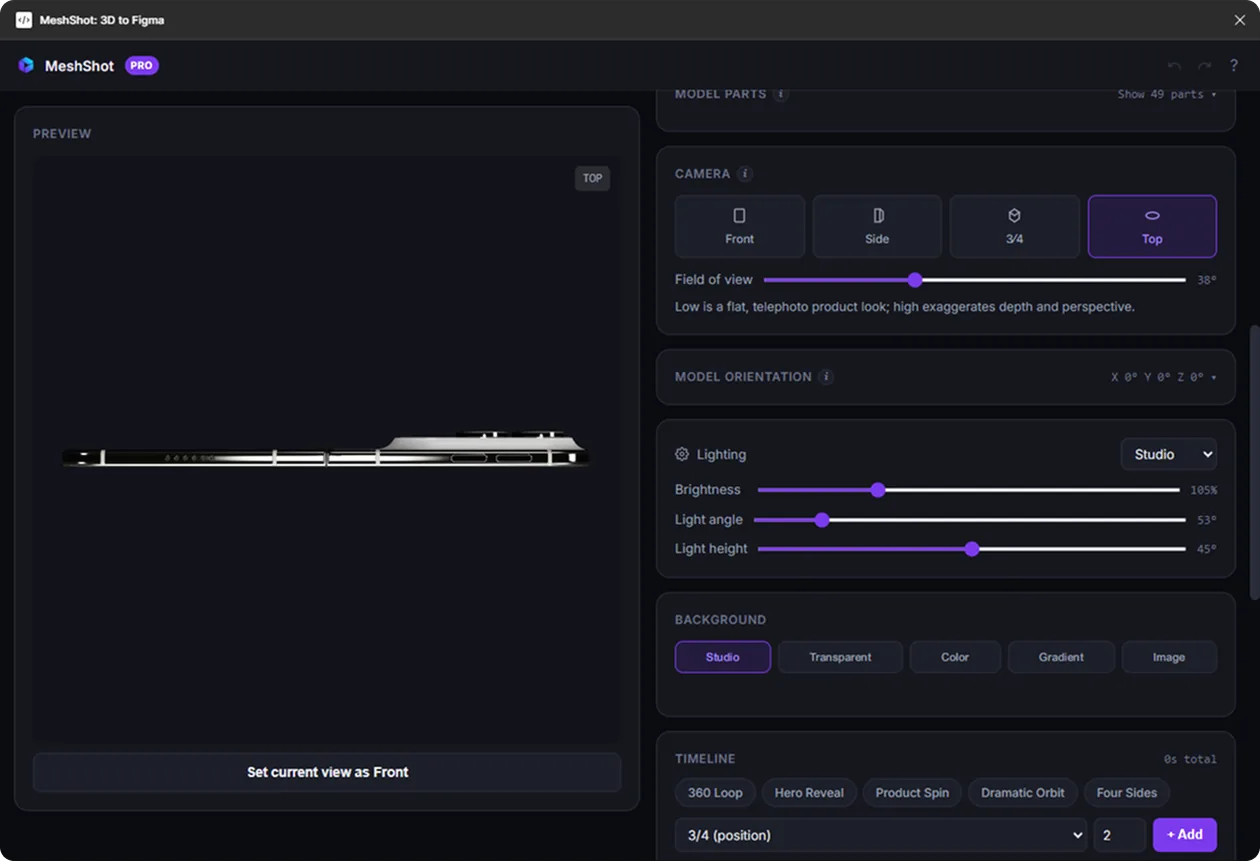Expand the model orientation X Y Z values
The height and width of the screenshot is (861, 1260).
1164,377
